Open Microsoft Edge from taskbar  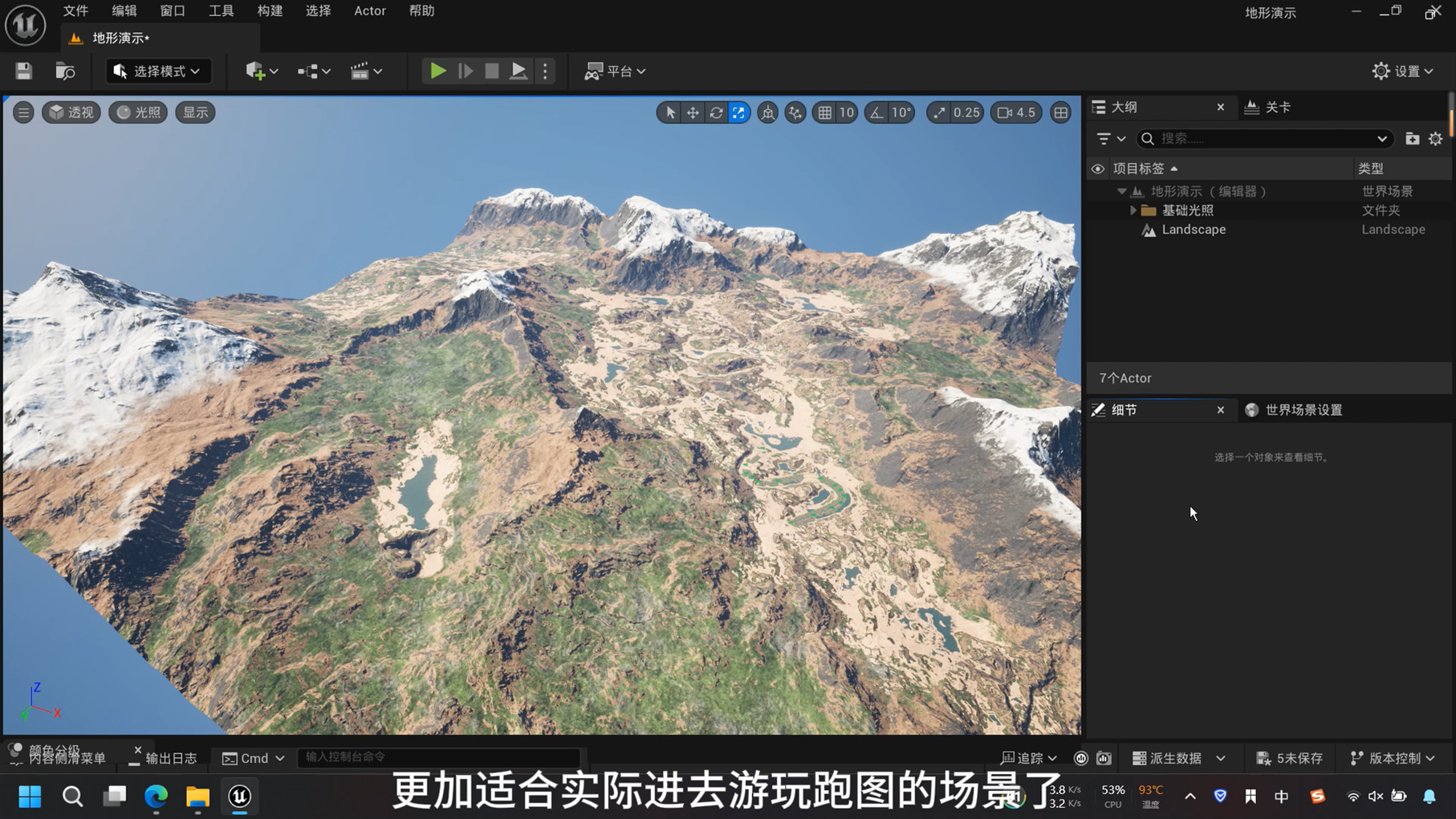tap(156, 796)
